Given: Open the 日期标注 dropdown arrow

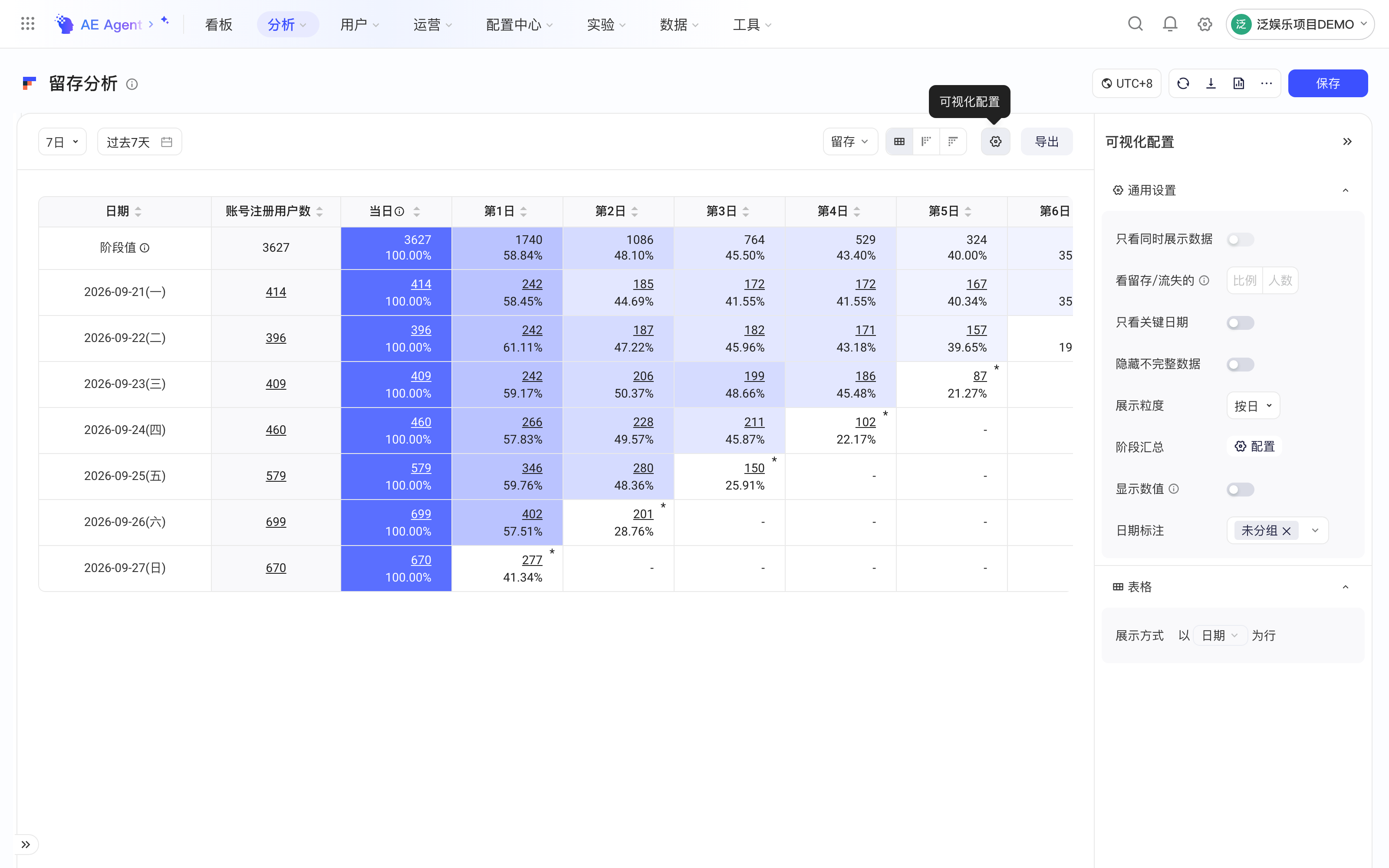Looking at the screenshot, I should point(1315,530).
